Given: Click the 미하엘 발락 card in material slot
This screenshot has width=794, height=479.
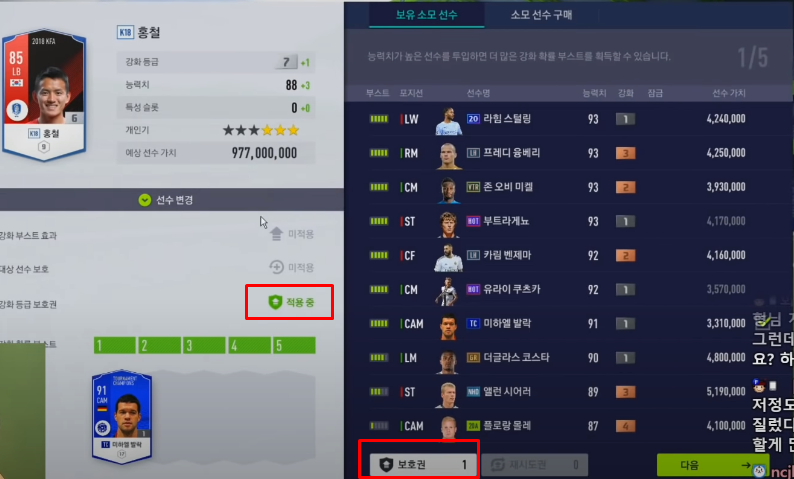Looking at the screenshot, I should click(x=122, y=416).
